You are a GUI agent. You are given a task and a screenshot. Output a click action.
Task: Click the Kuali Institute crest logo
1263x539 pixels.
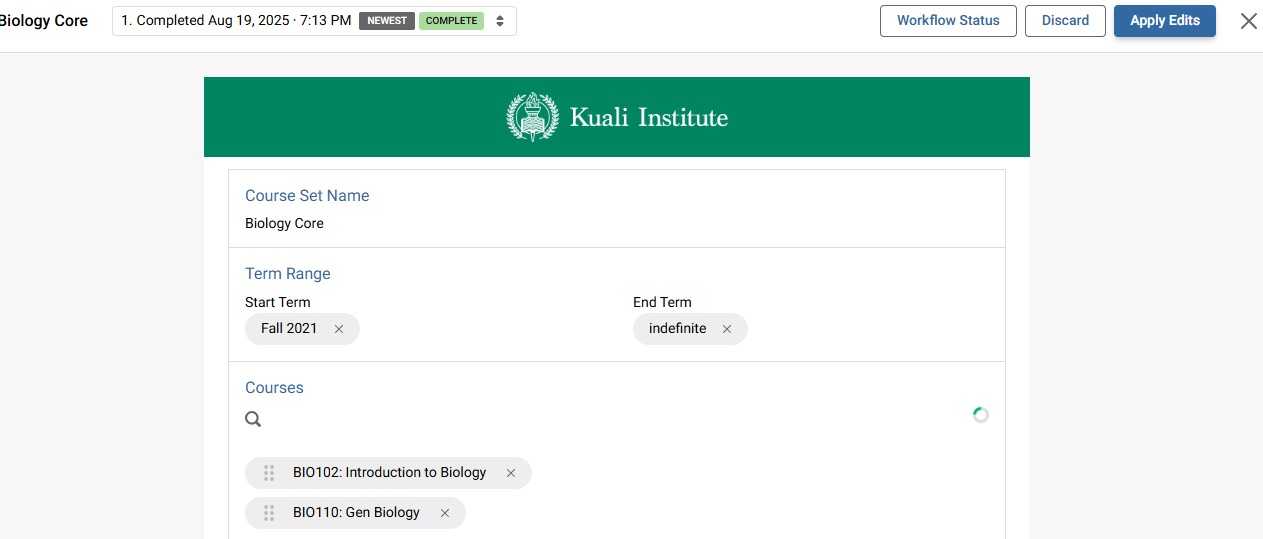click(532, 117)
